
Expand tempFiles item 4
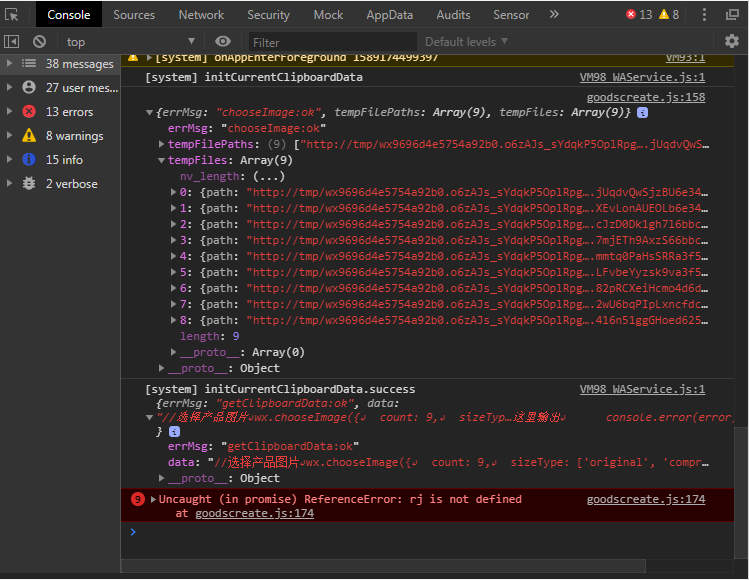174,257
